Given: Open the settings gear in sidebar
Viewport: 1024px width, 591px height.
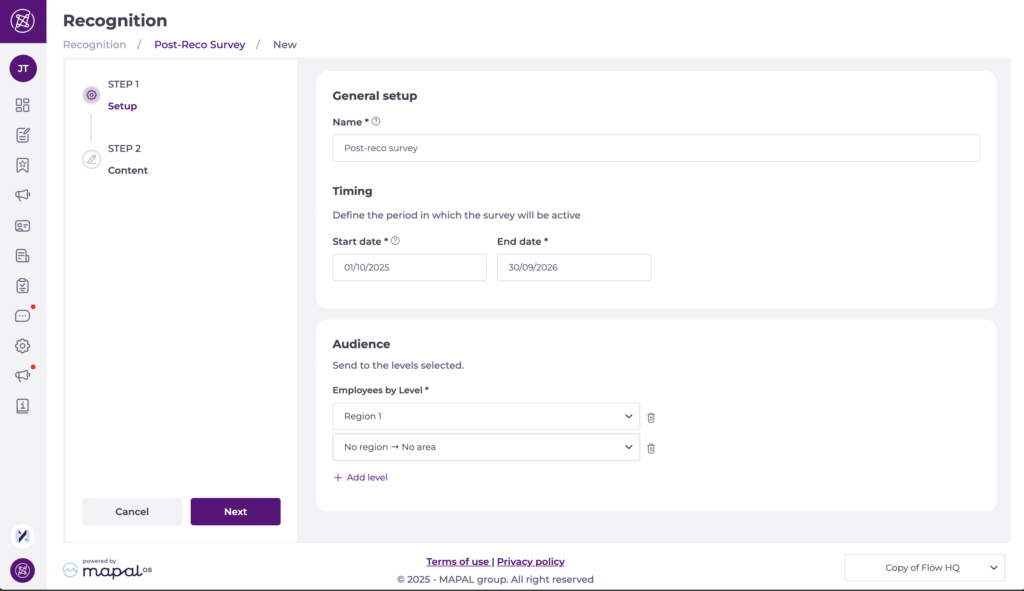Looking at the screenshot, I should [22, 346].
